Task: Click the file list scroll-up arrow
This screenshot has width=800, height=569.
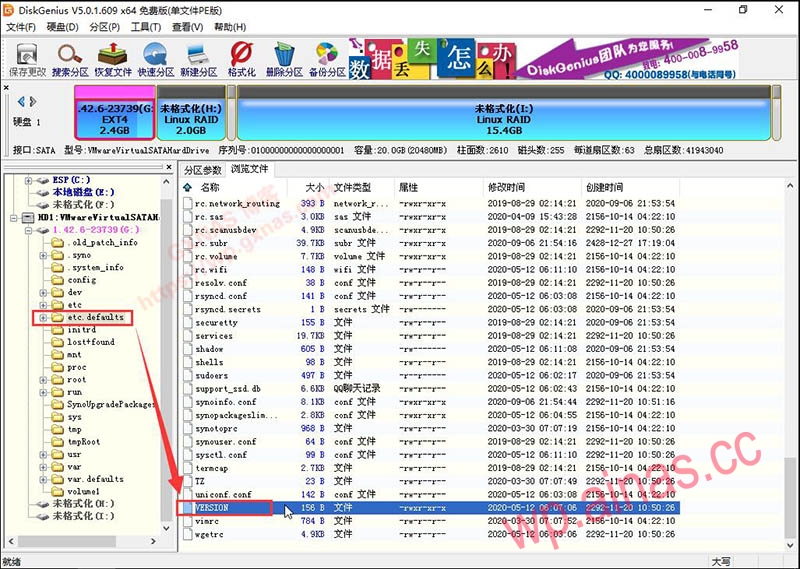Action: click(790, 186)
